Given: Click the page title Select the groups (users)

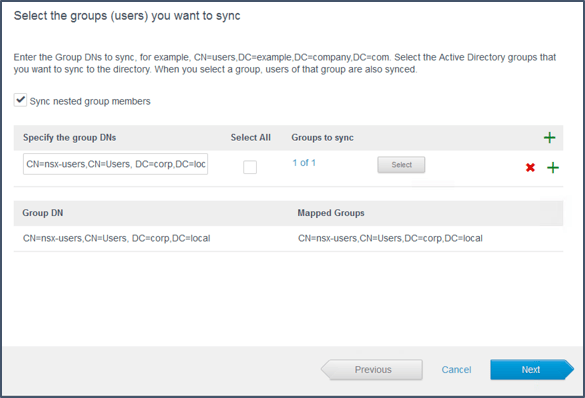Looking at the screenshot, I should (127, 16).
